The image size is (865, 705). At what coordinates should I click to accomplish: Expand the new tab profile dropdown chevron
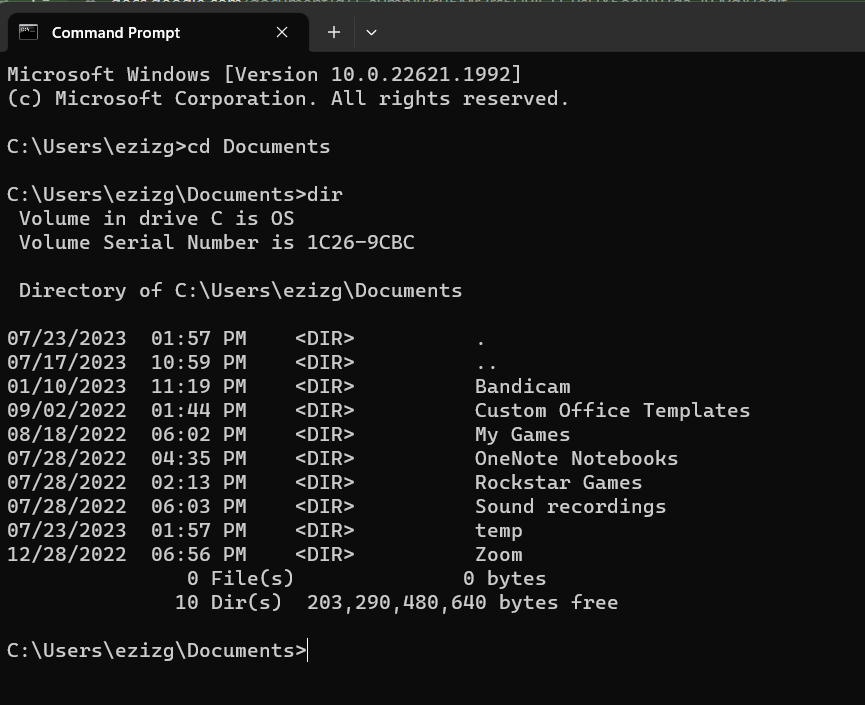coord(371,32)
